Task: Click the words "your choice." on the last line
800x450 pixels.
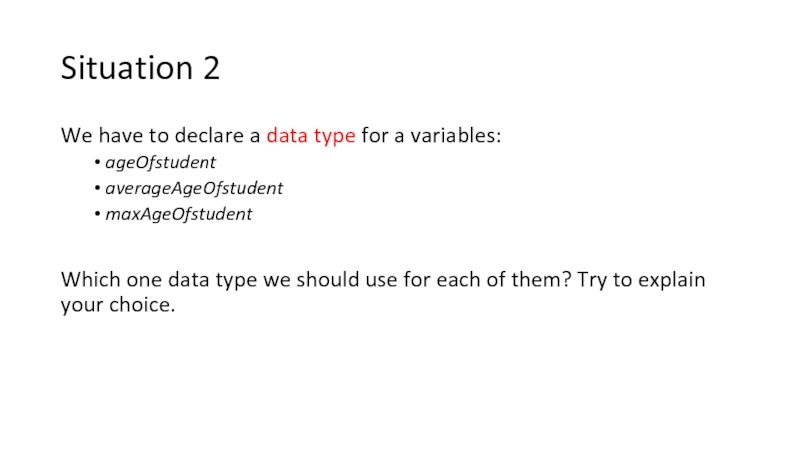Action: click(118, 305)
